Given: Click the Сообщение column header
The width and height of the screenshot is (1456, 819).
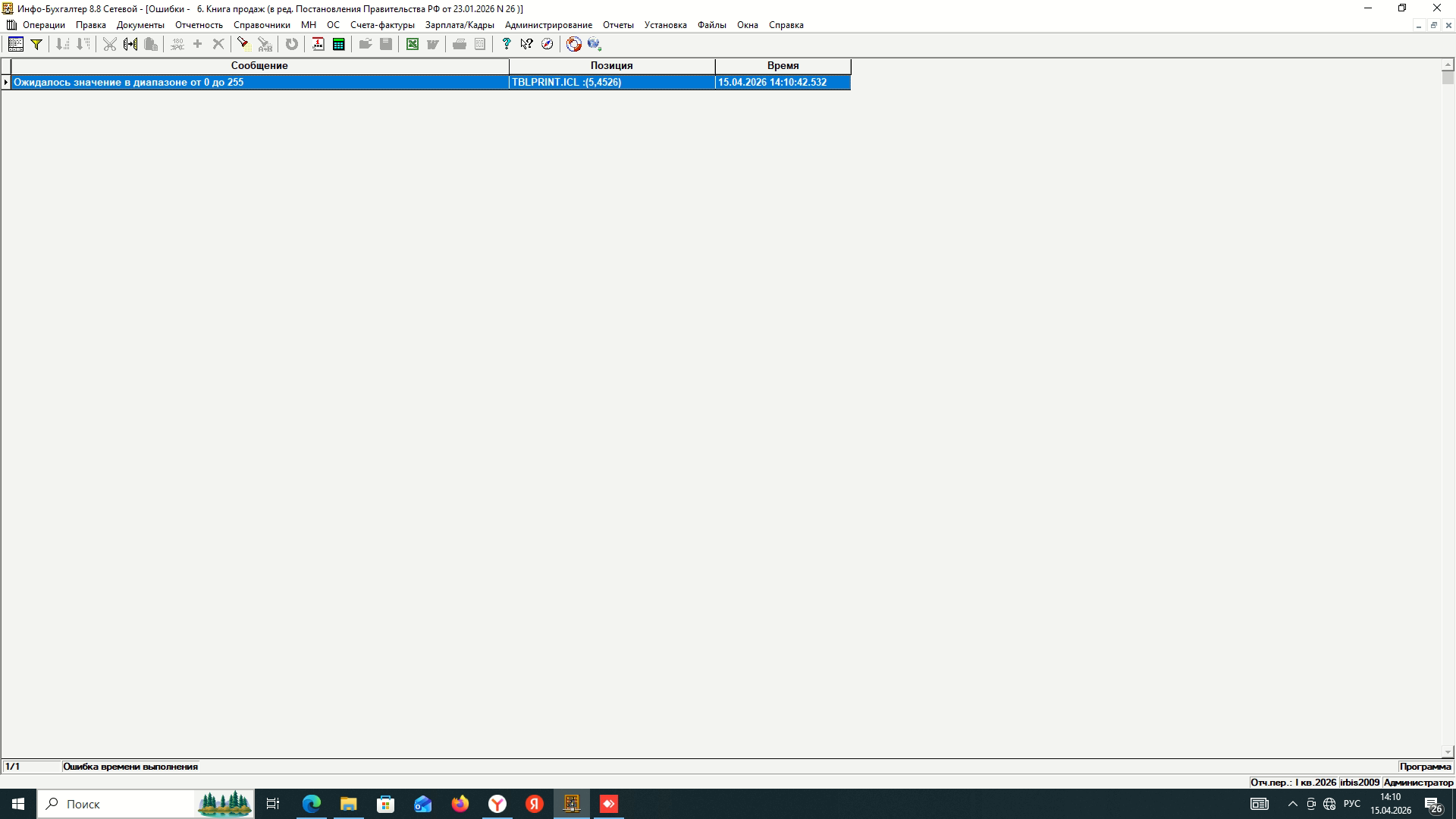Looking at the screenshot, I should click(x=259, y=66).
